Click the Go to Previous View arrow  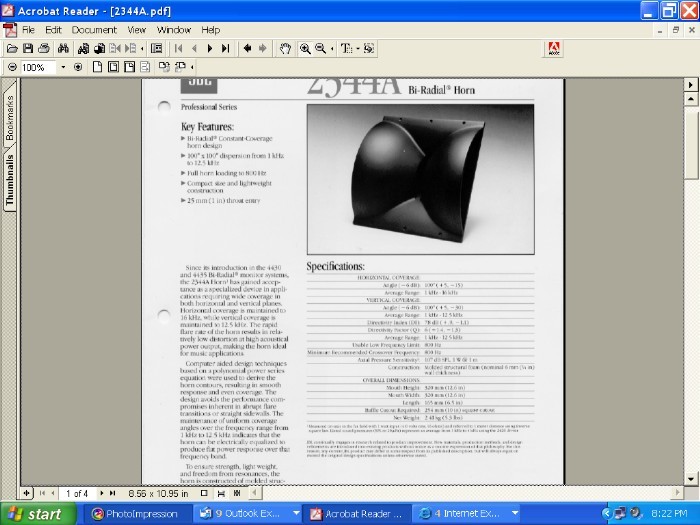(x=247, y=49)
